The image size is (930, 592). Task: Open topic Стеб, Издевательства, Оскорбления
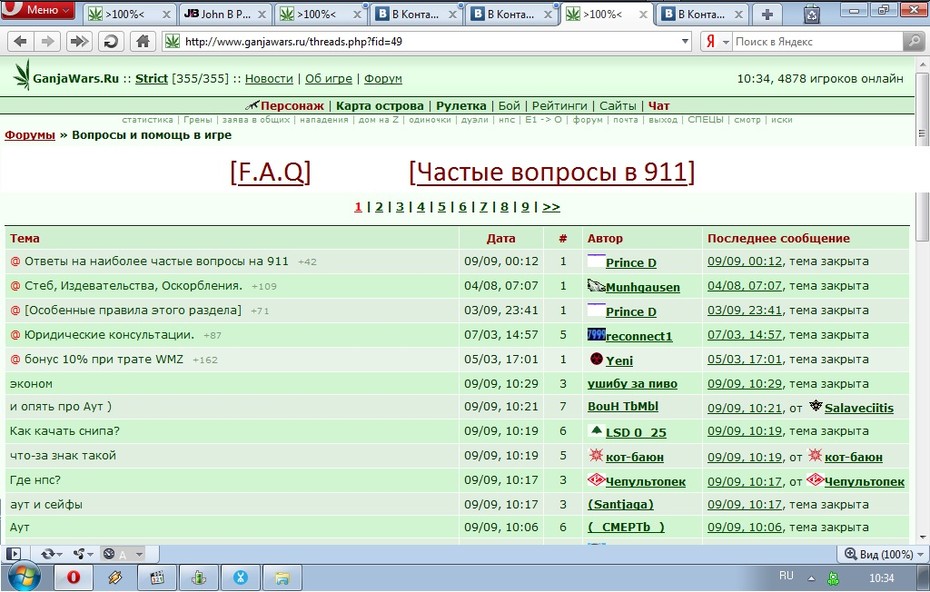[133, 285]
